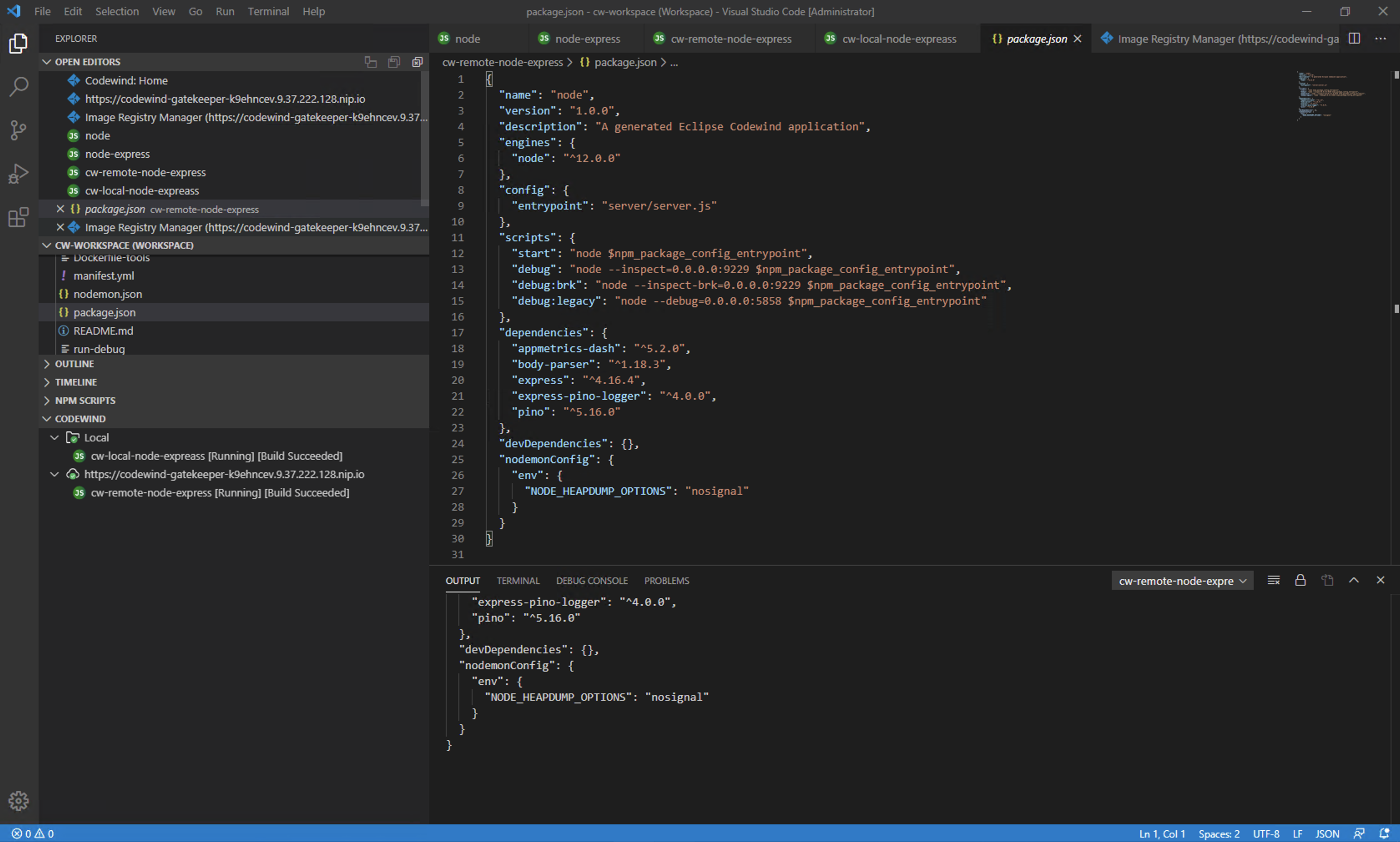Clear the Output panel content

(1274, 580)
